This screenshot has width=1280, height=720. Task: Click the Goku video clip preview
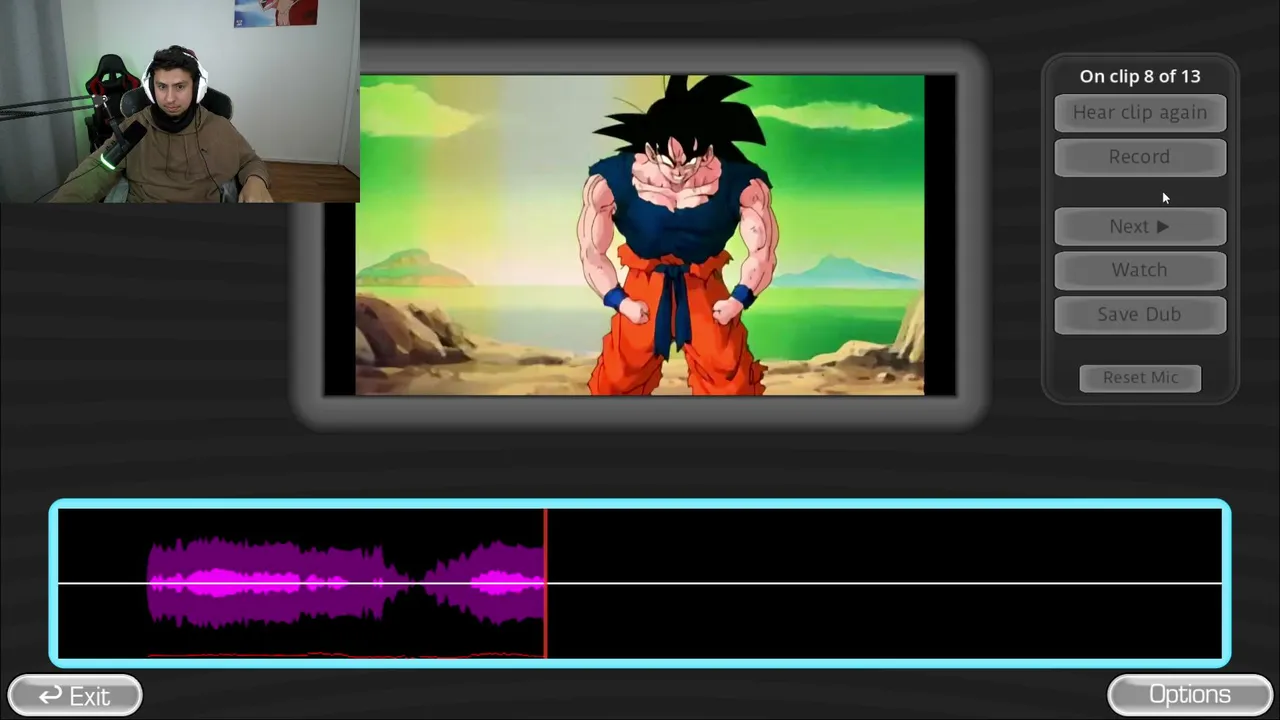click(640, 235)
